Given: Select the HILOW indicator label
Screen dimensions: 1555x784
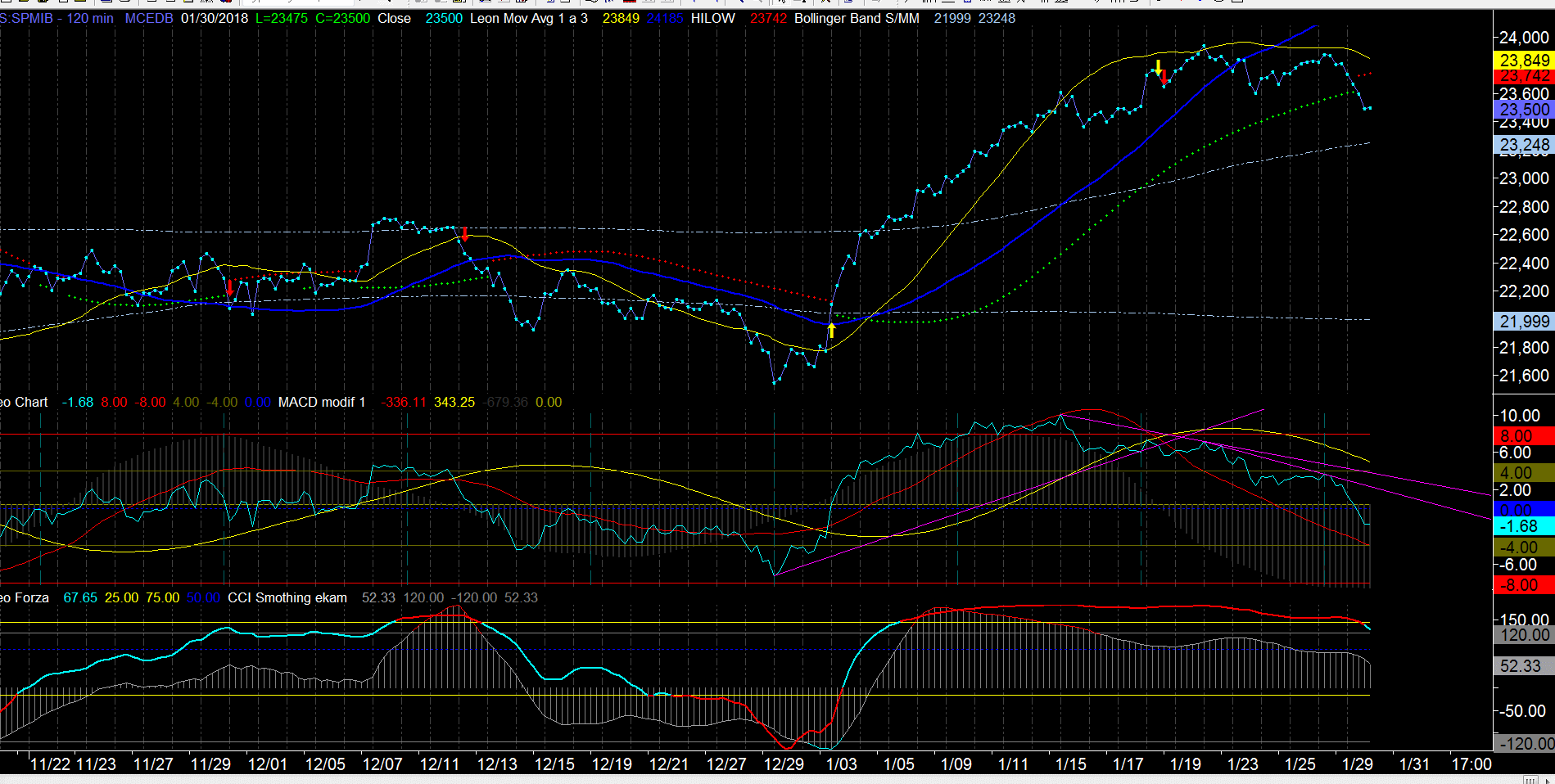Looking at the screenshot, I should [712, 18].
